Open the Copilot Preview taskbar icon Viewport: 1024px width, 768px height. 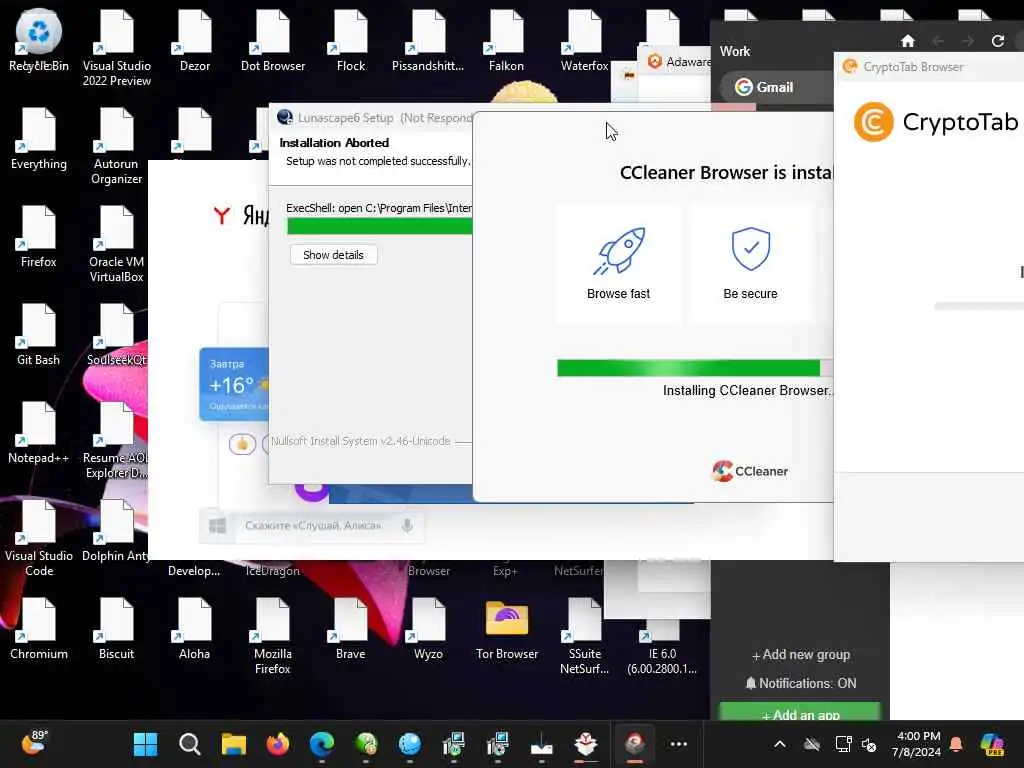point(992,744)
